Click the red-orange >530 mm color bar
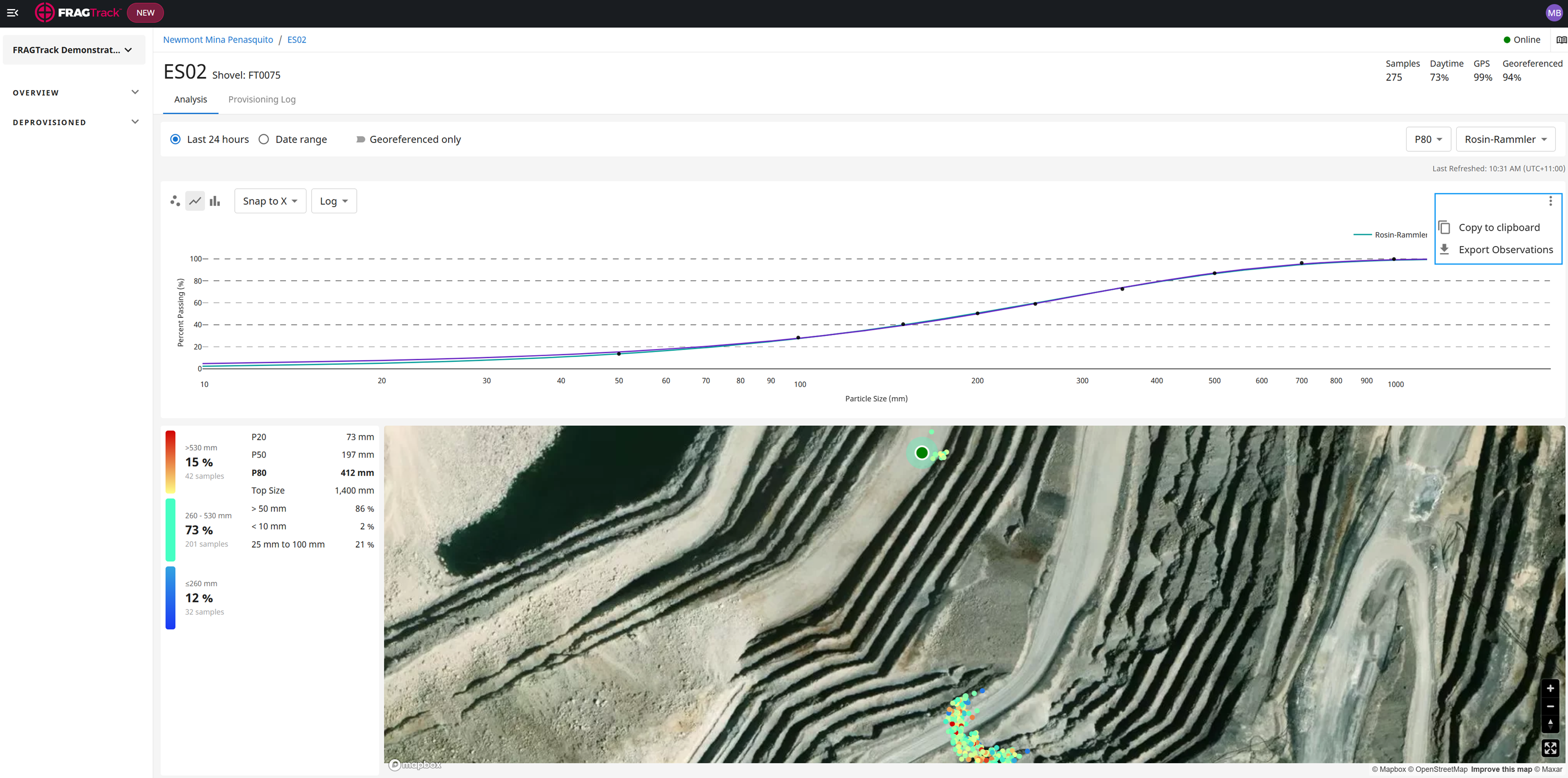The image size is (1568, 778). pos(170,461)
